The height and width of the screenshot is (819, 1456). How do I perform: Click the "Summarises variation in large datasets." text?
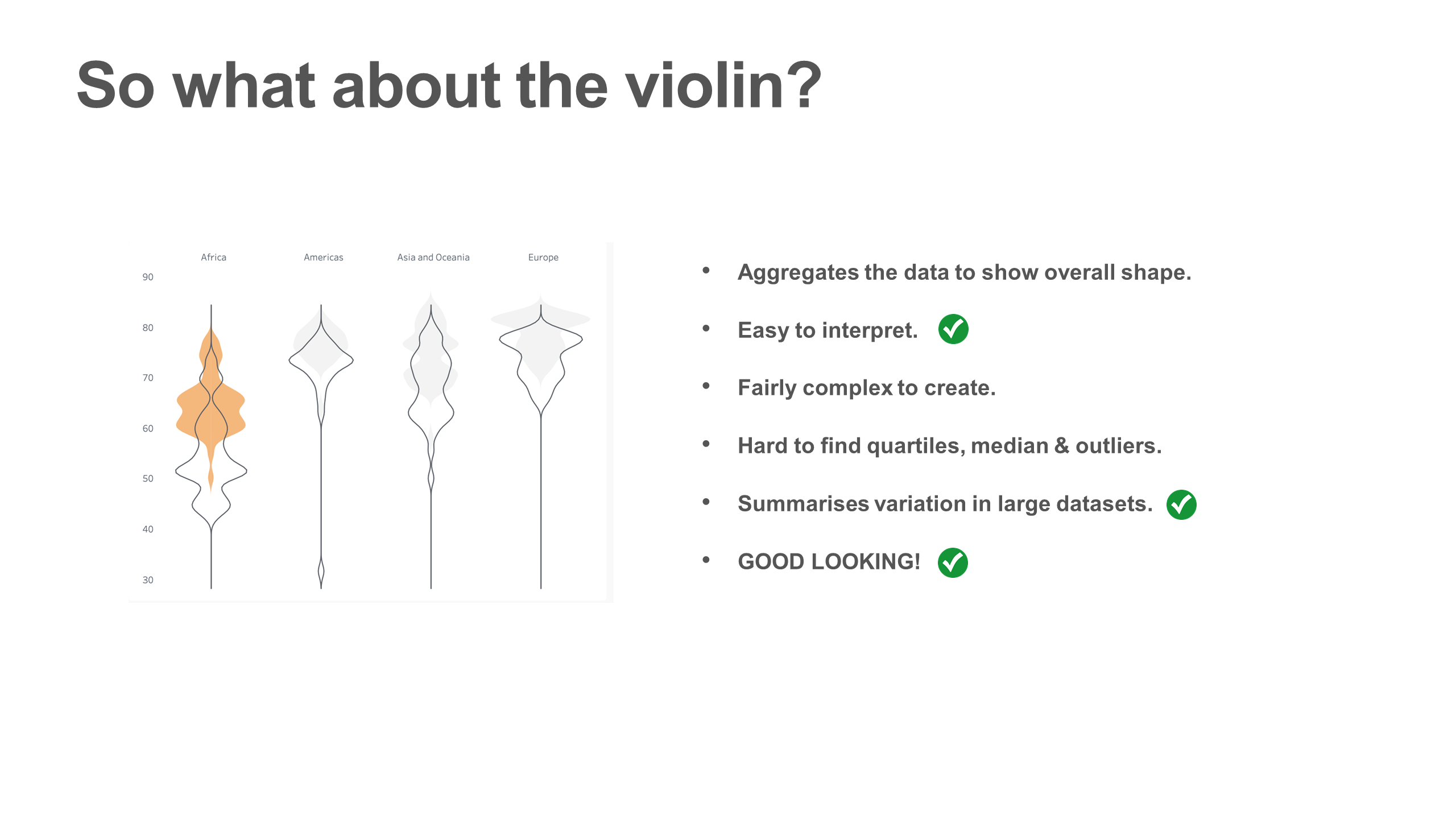pos(945,504)
